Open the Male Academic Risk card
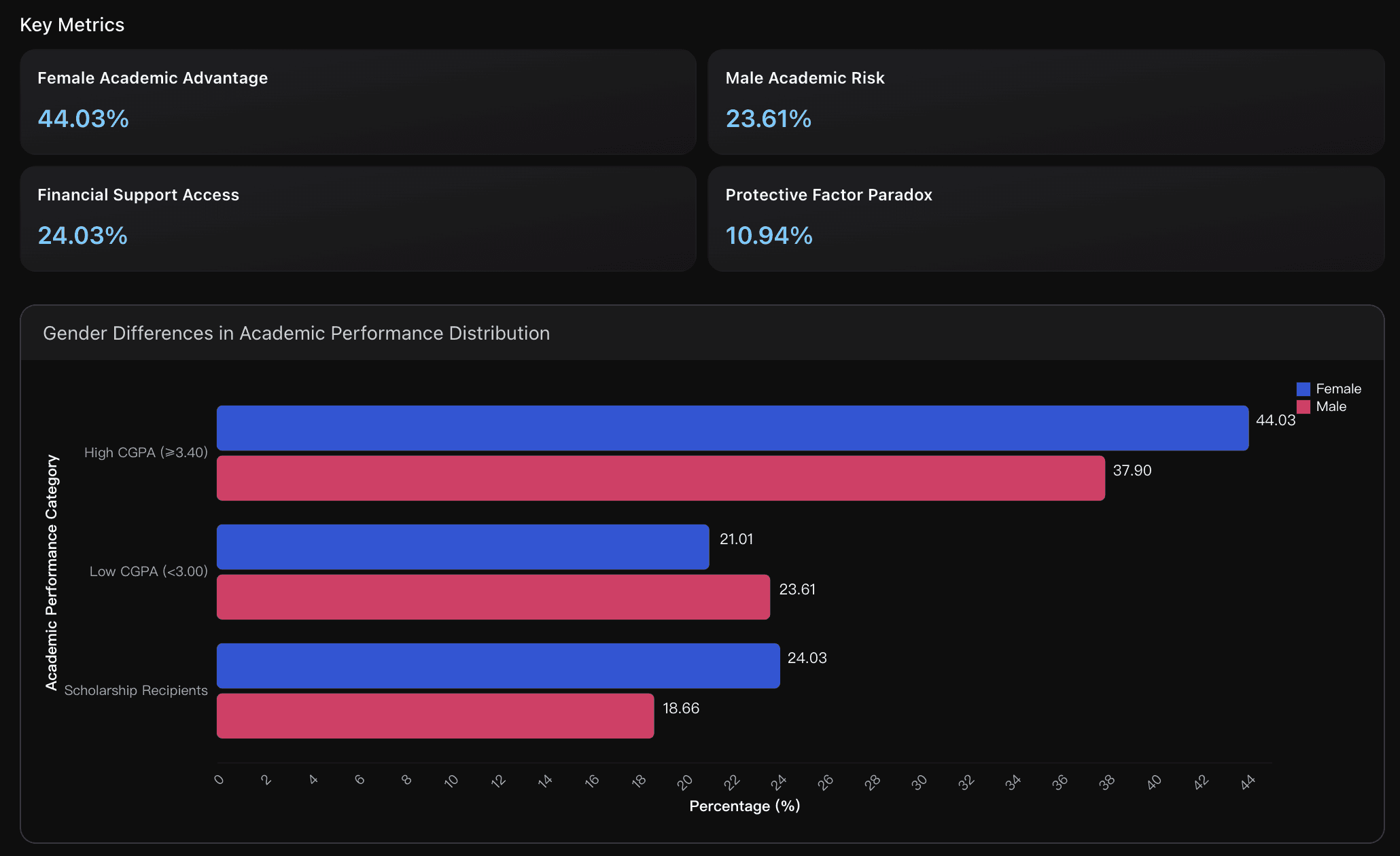Viewport: 1400px width, 856px height. (x=1046, y=102)
